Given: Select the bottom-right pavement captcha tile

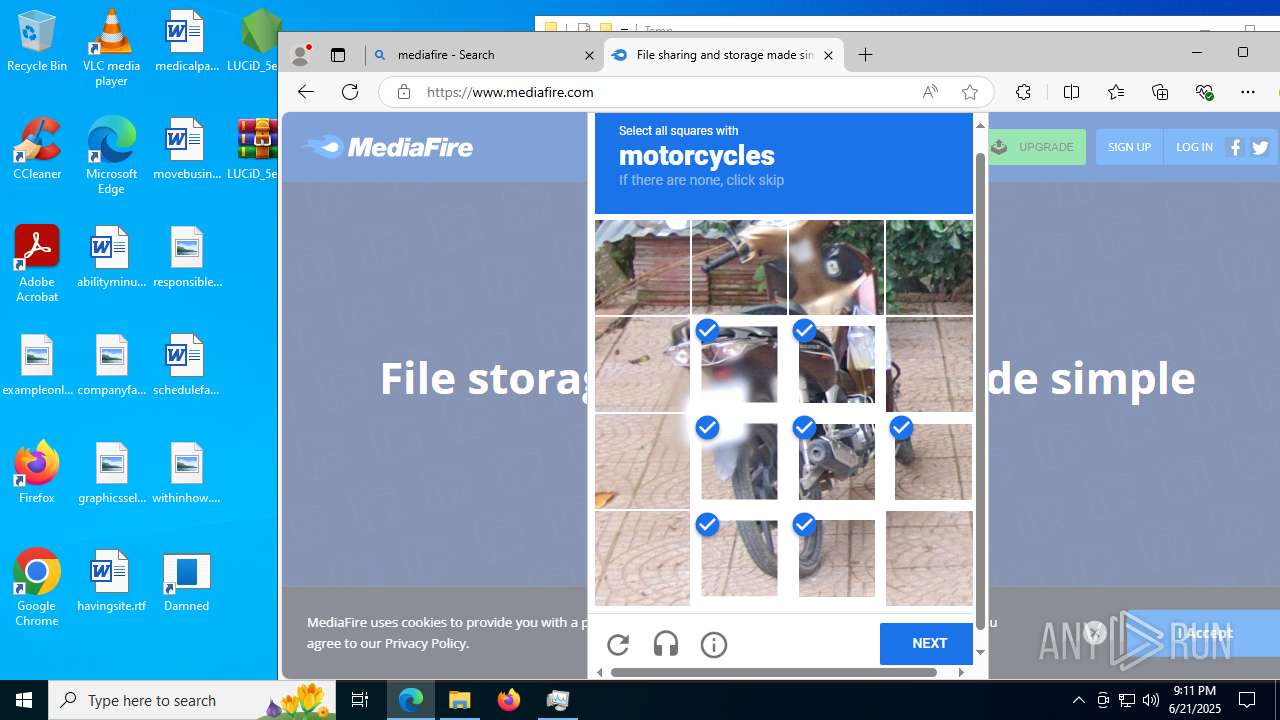Looking at the screenshot, I should [929, 558].
